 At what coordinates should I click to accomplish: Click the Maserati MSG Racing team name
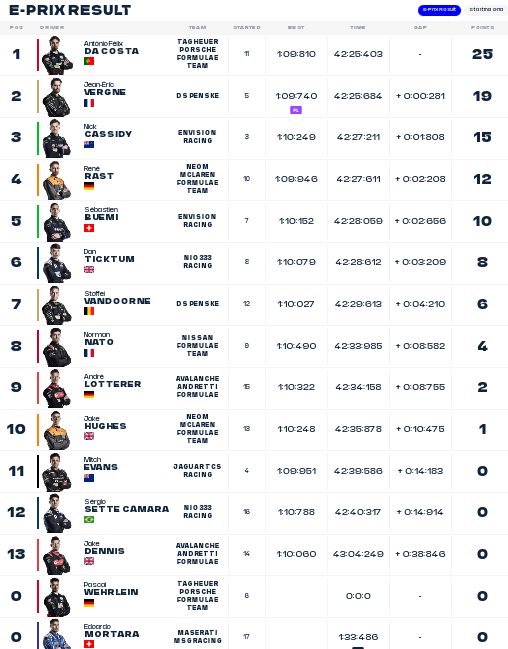click(x=197, y=637)
